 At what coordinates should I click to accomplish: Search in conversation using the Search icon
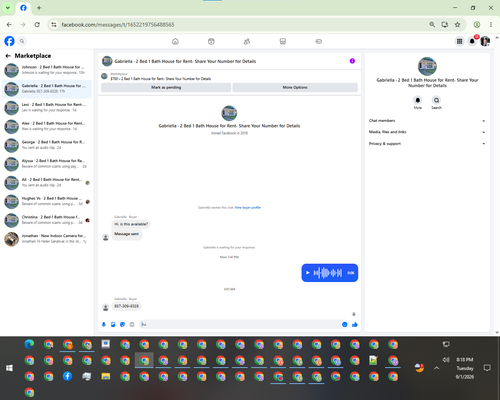click(x=436, y=100)
